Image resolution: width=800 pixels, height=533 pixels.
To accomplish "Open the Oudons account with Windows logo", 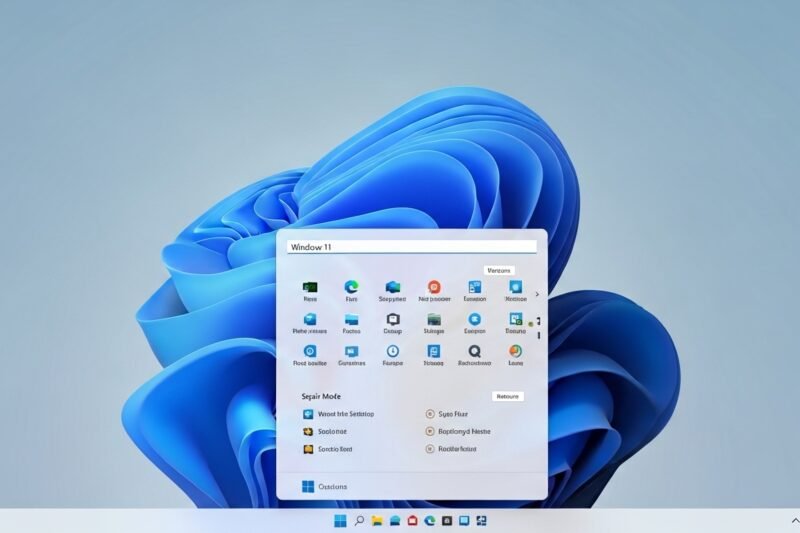I will [324, 487].
